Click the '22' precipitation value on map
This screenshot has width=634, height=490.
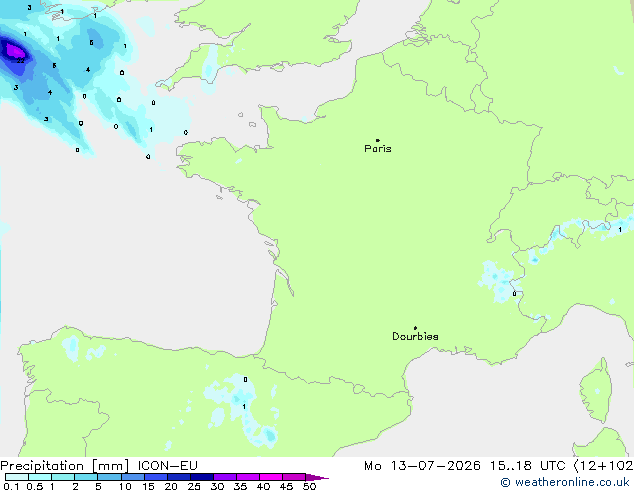(21, 61)
